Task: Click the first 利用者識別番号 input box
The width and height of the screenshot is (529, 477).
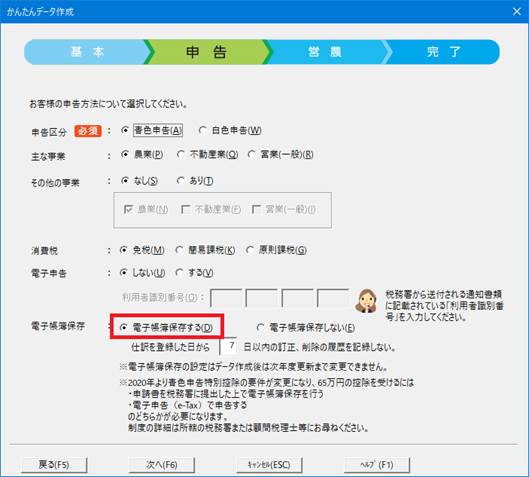Action: click(226, 298)
